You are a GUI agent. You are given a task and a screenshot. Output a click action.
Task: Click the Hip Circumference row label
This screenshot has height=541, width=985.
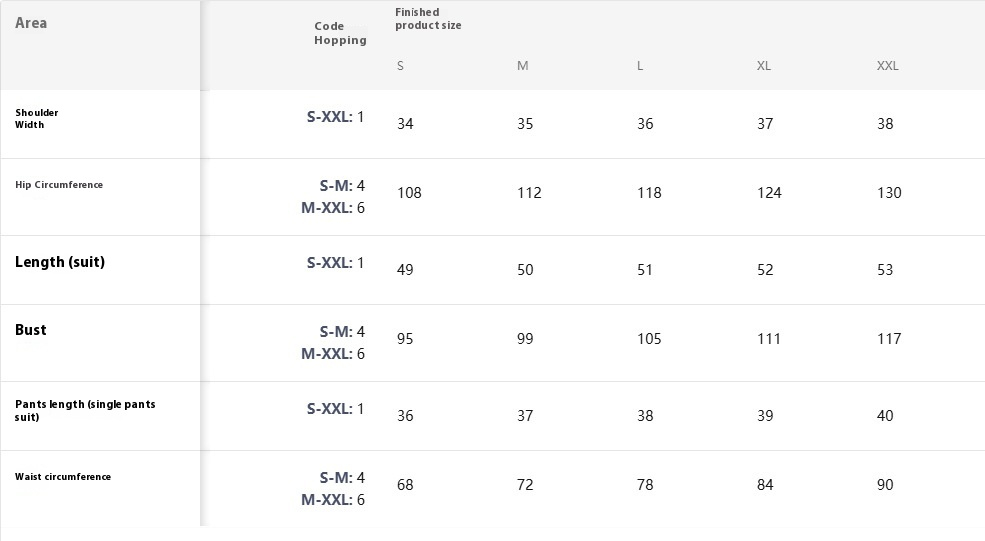click(x=59, y=185)
